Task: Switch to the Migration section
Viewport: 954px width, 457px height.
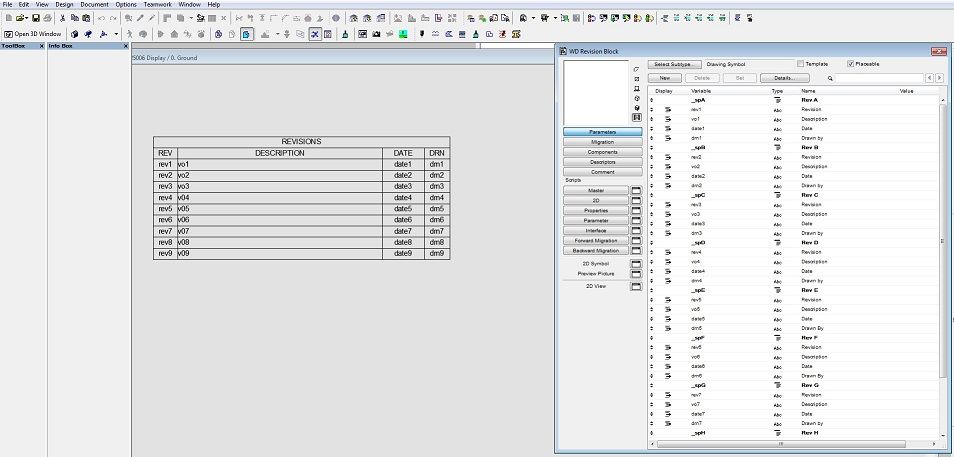Action: pos(602,142)
